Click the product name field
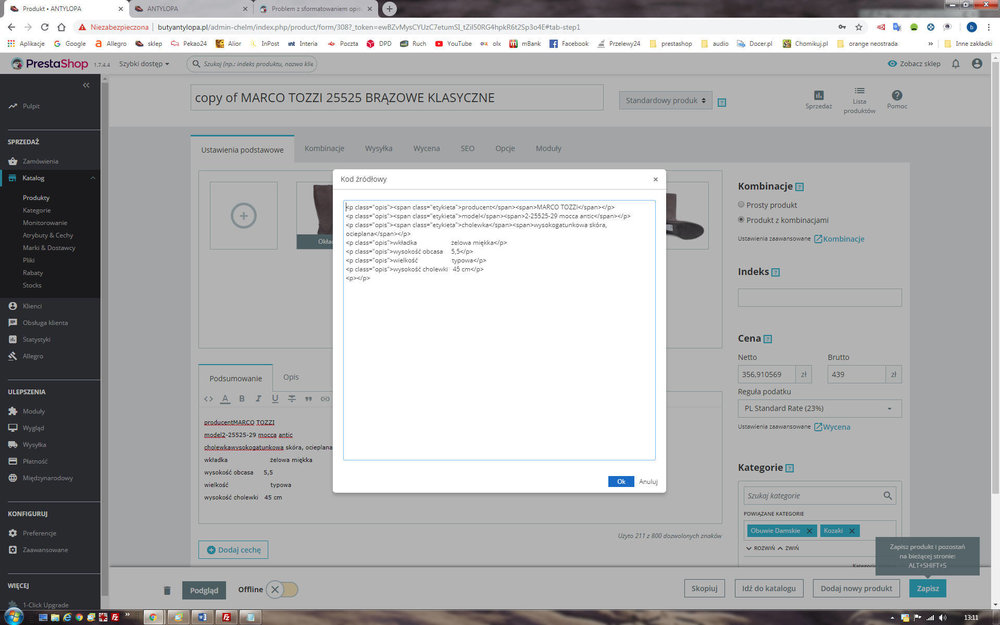Viewport: 1000px width, 625px height. click(x=397, y=98)
